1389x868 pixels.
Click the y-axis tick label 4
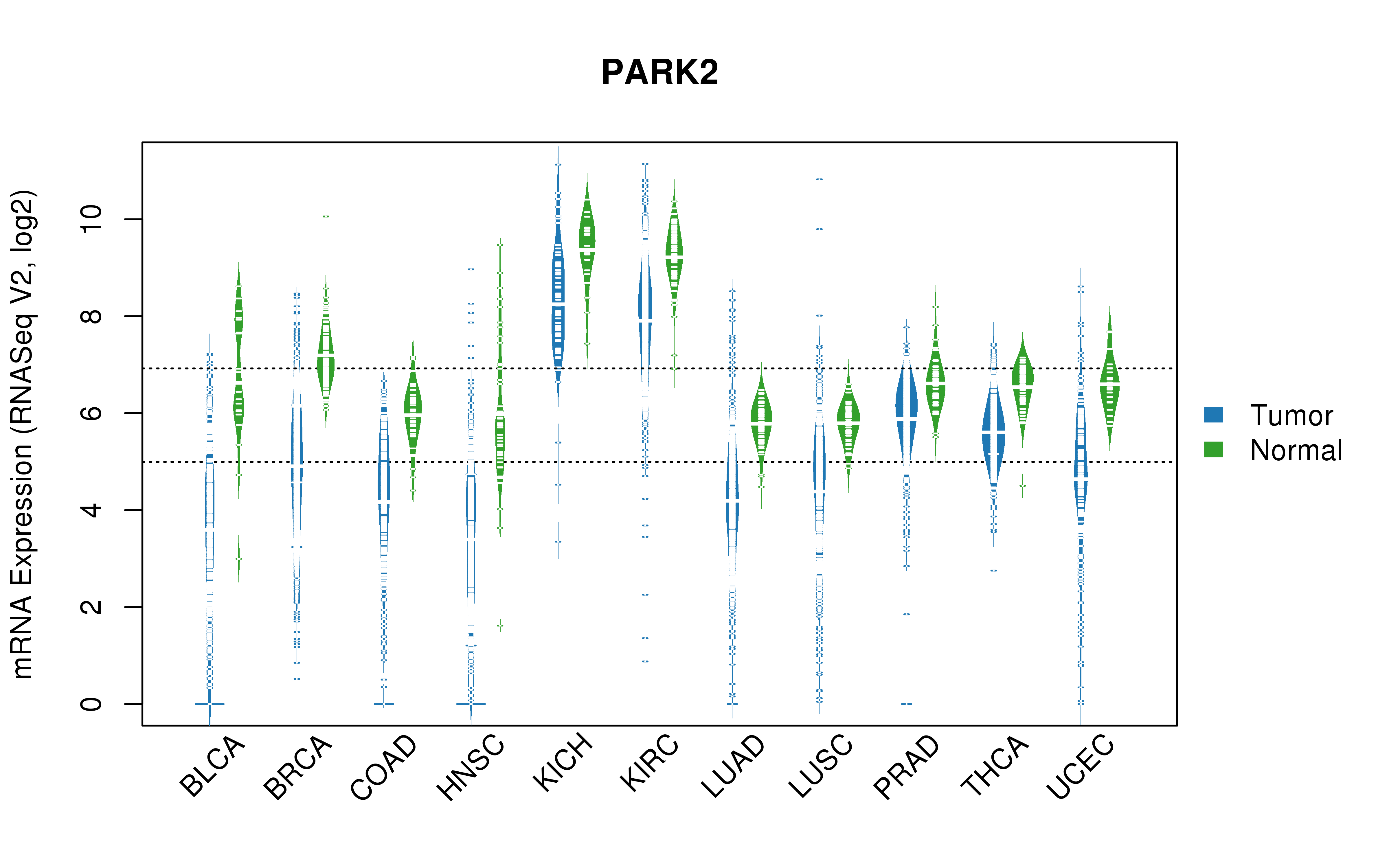click(91, 510)
